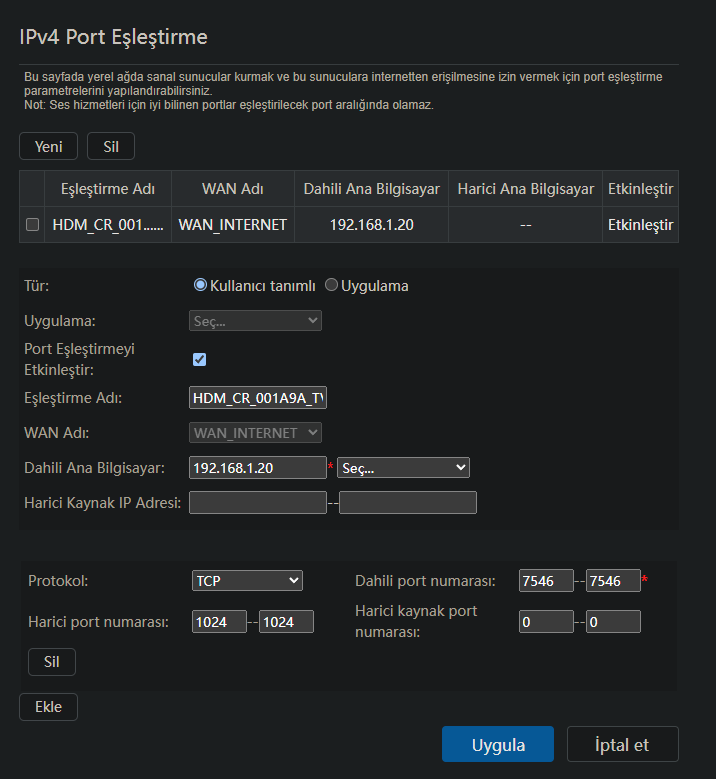This screenshot has width=716, height=779.
Task: Click the Uygula button
Action: 498,744
